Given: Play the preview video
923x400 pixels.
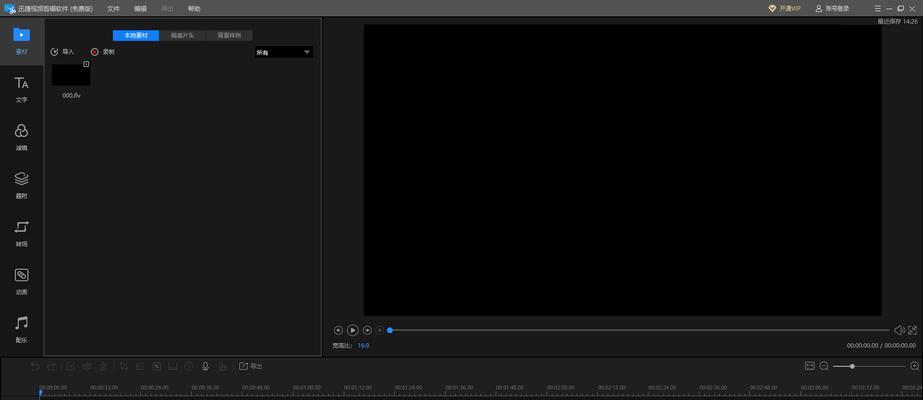Looking at the screenshot, I should click(x=353, y=331).
